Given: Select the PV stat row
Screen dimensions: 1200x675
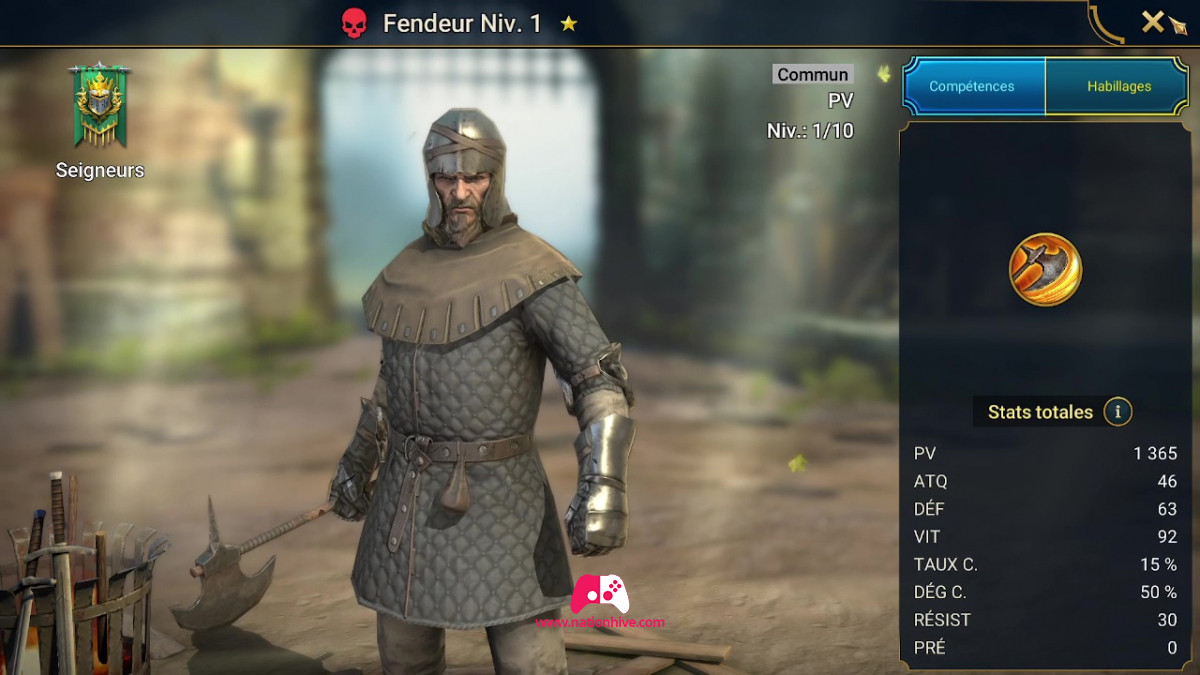Looking at the screenshot, I should 1046,453.
